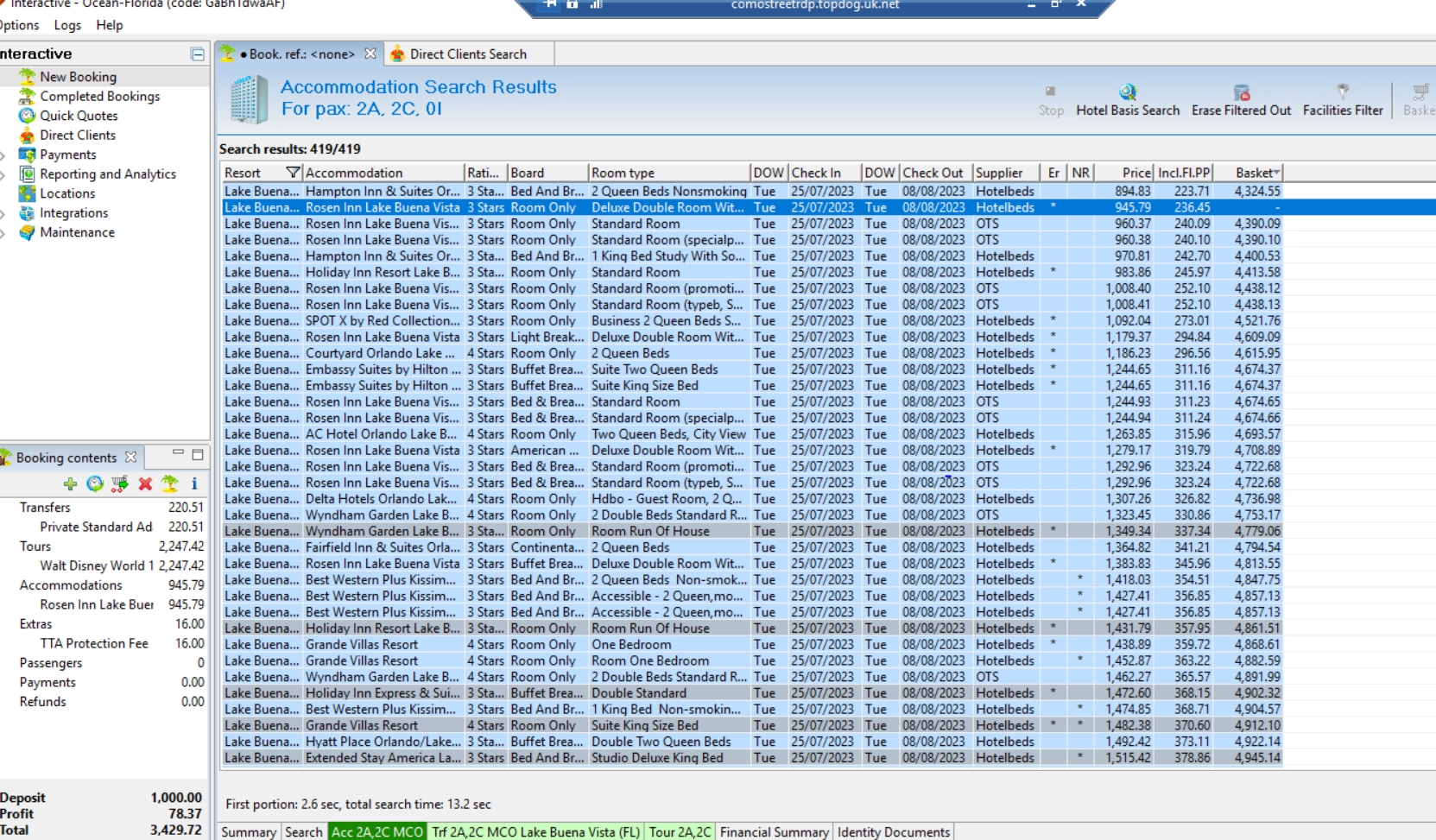The height and width of the screenshot is (840, 1436).
Task: Click the Hotel Basis Search button label
Action: click(1128, 111)
